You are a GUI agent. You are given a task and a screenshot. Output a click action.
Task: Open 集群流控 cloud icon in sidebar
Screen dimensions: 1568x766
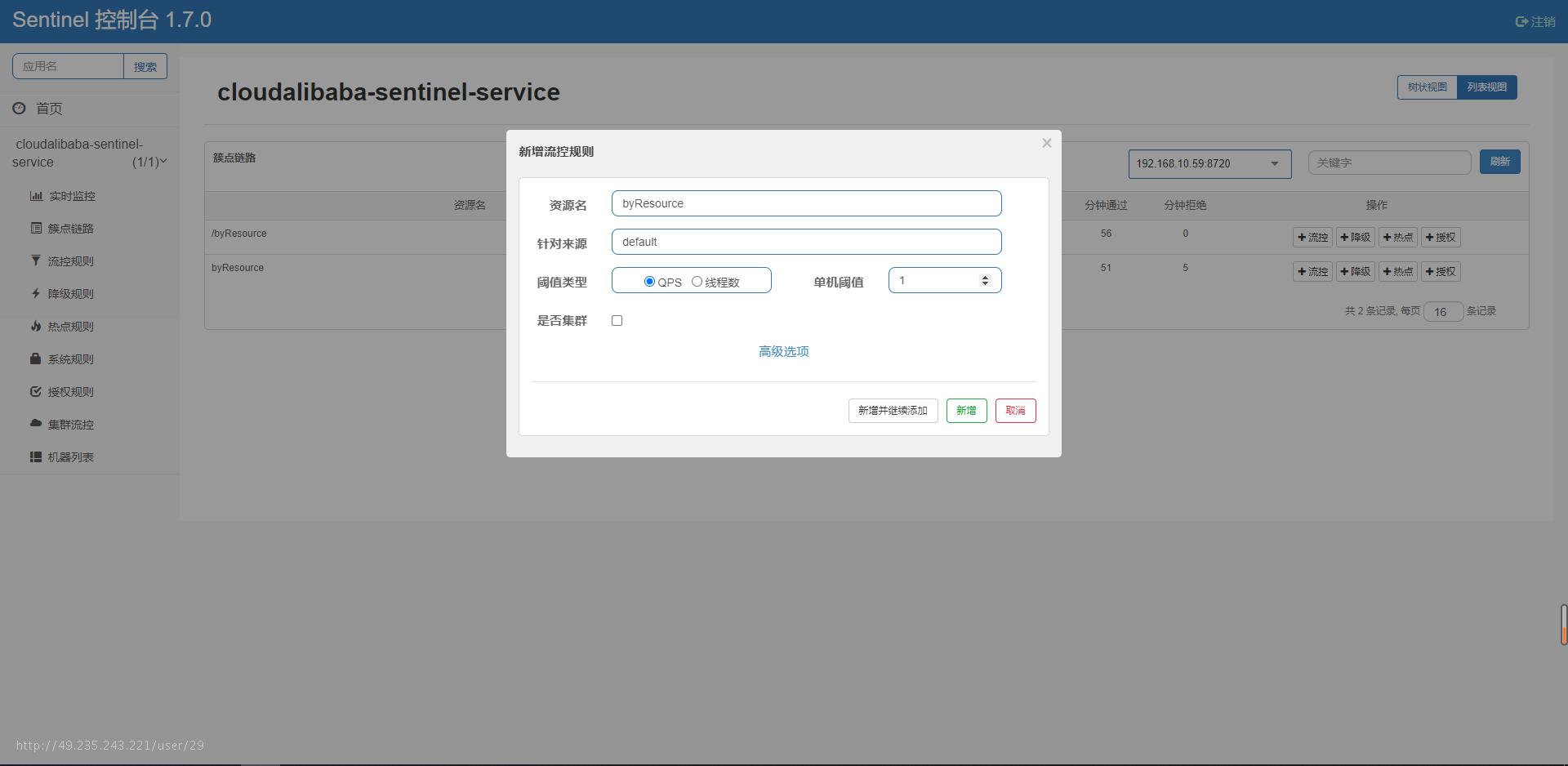(36, 424)
